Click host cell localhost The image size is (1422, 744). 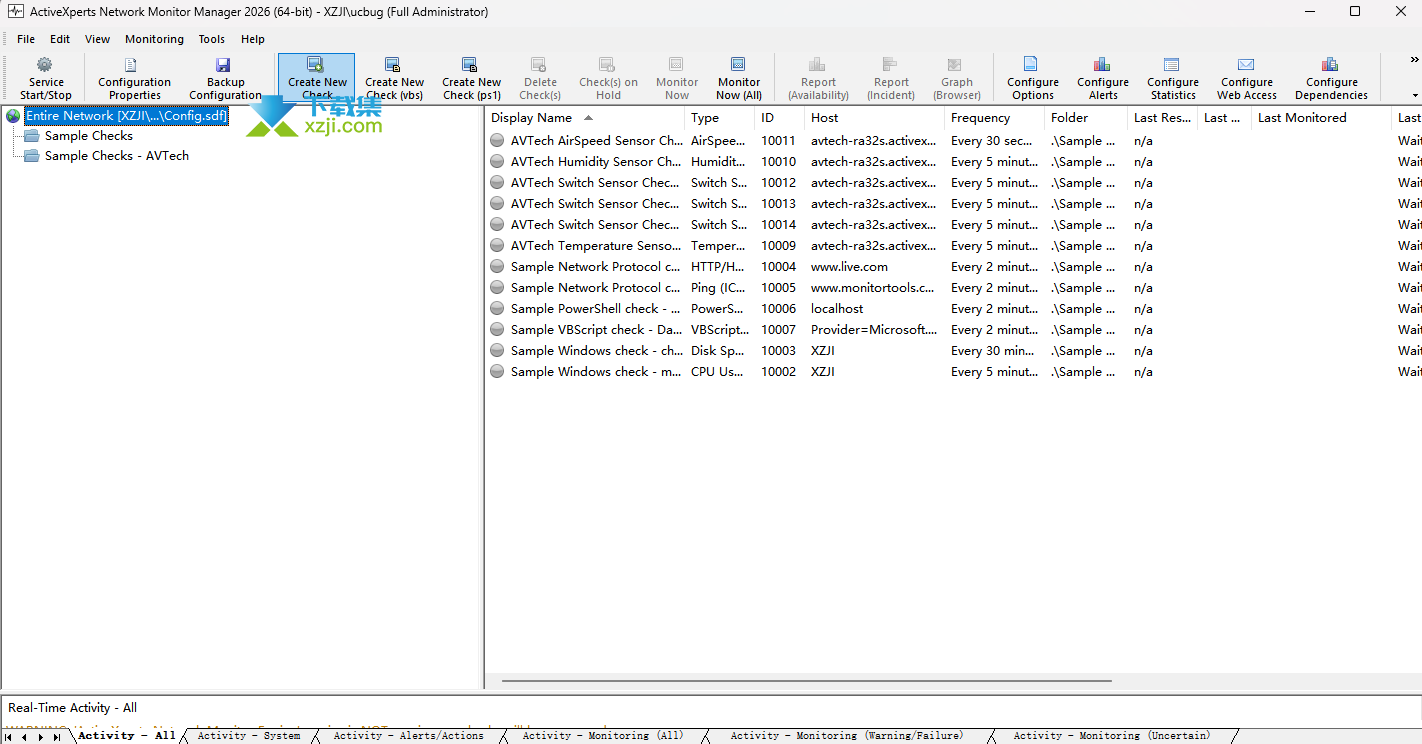click(x=837, y=309)
